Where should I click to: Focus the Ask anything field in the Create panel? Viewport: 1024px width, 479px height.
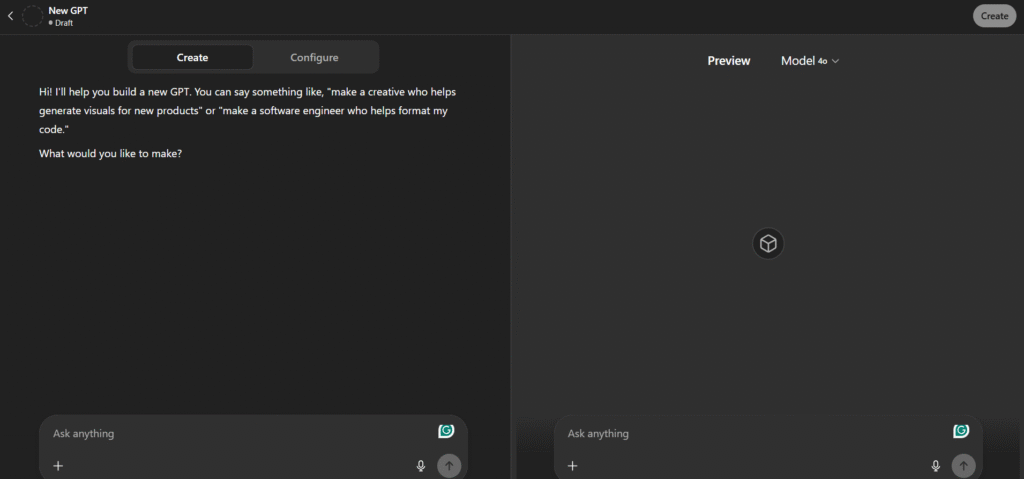click(x=230, y=434)
